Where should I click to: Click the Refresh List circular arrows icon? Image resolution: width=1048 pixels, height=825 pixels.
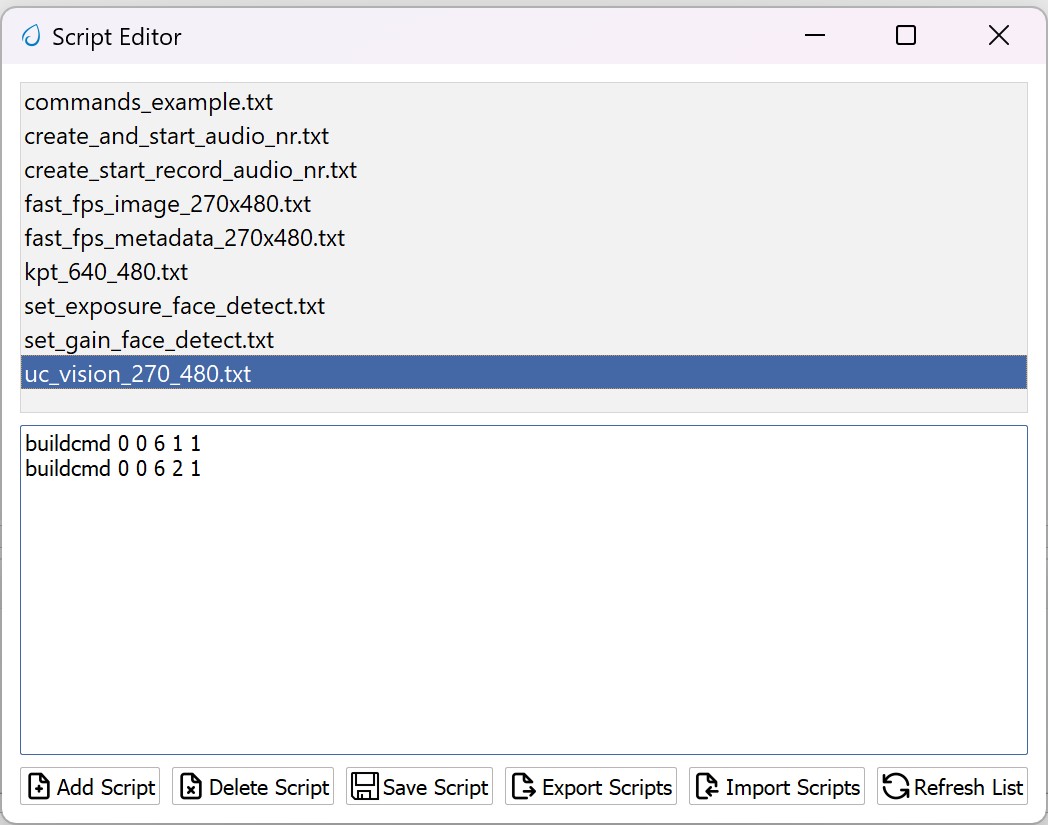click(x=895, y=787)
